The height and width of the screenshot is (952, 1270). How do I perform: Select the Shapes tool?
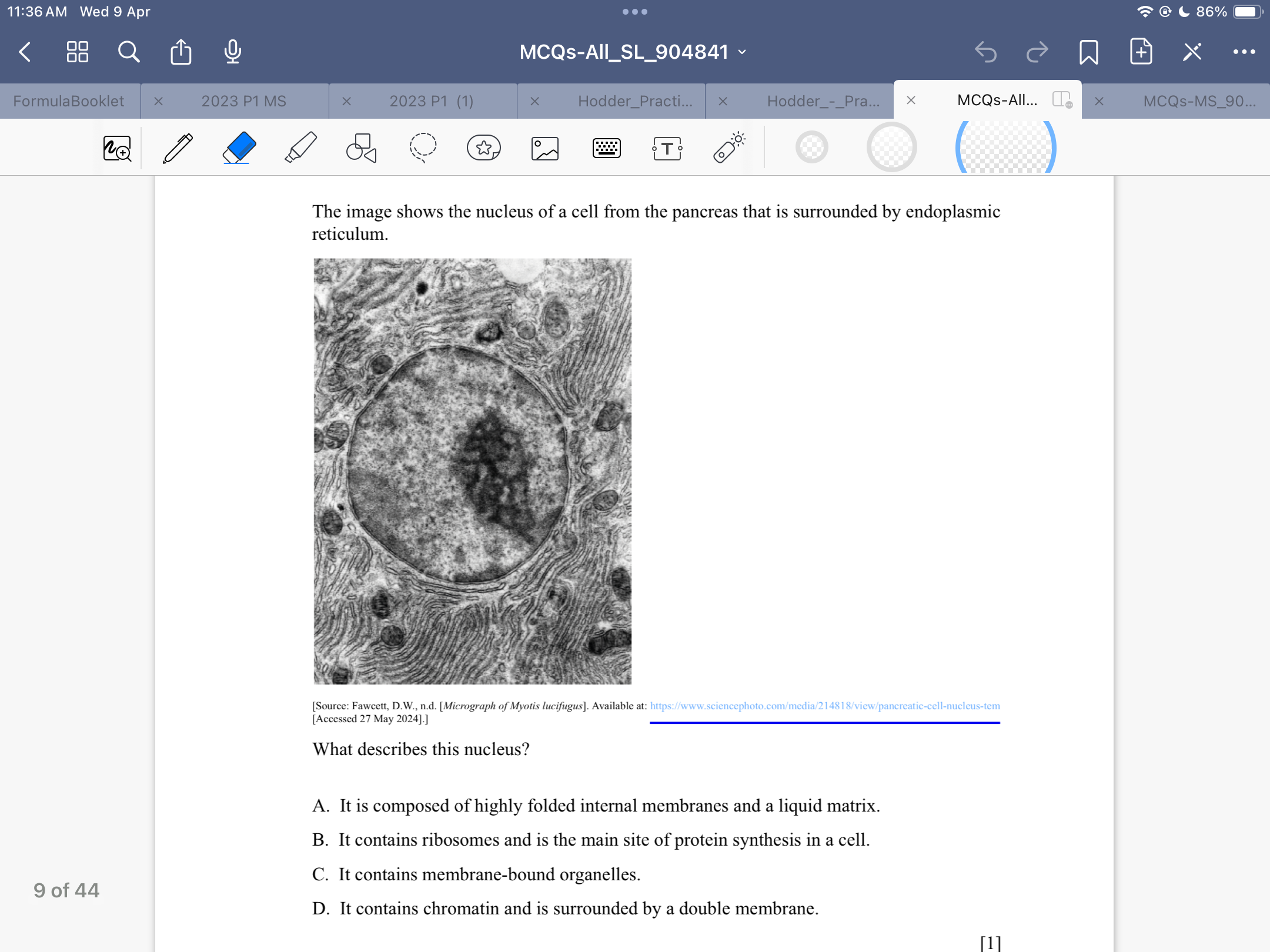tap(361, 148)
